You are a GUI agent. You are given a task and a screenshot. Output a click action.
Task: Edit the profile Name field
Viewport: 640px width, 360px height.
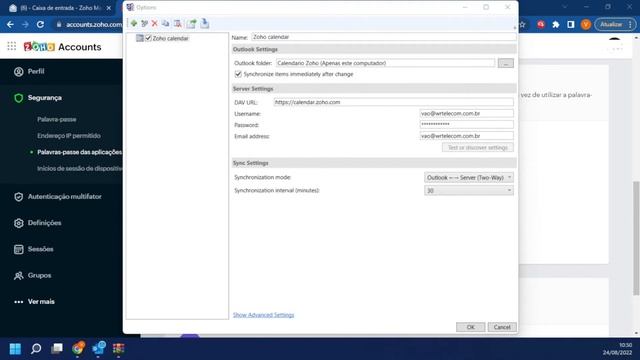384,37
